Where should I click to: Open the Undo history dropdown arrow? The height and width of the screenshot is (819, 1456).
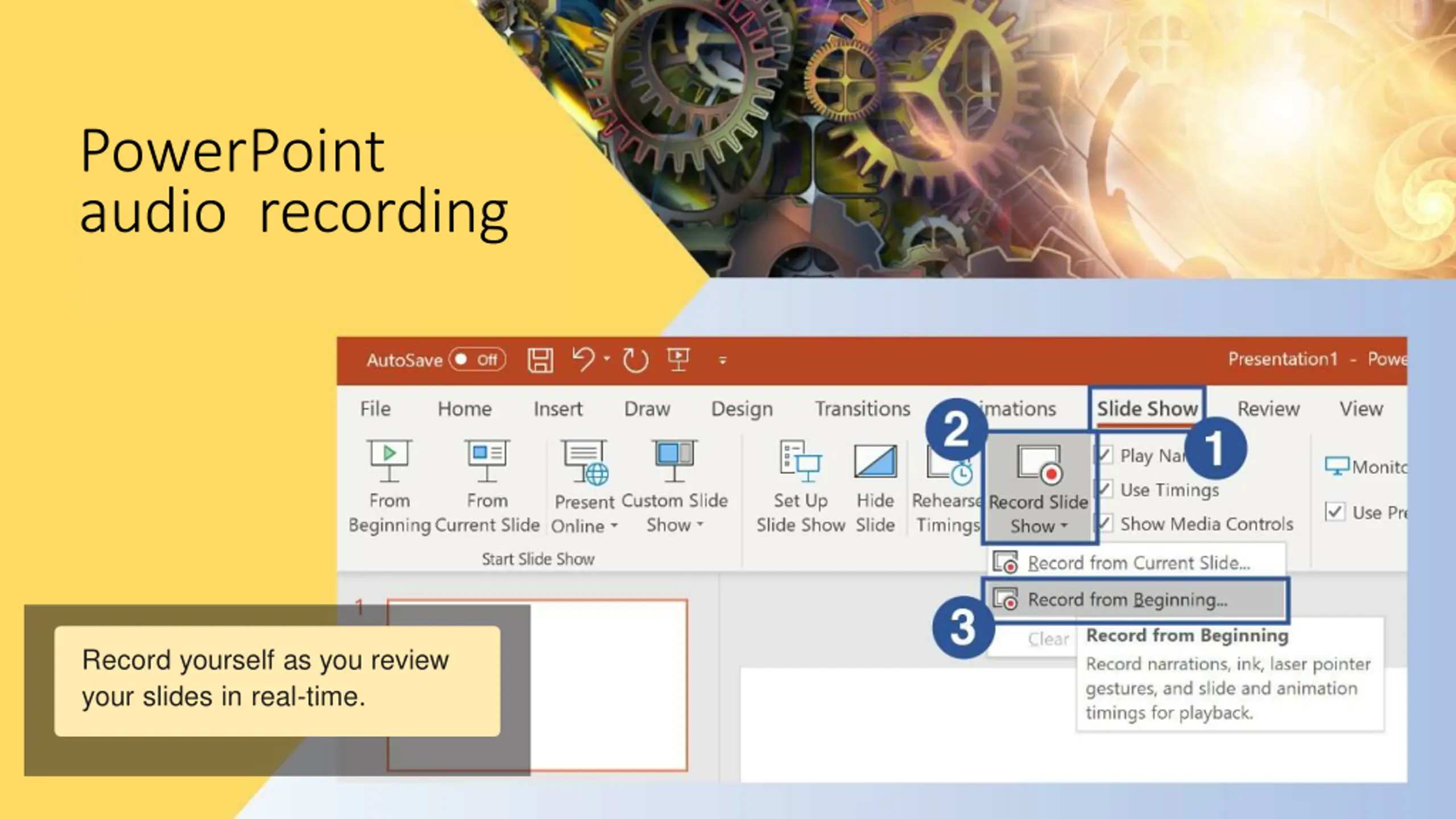point(607,358)
